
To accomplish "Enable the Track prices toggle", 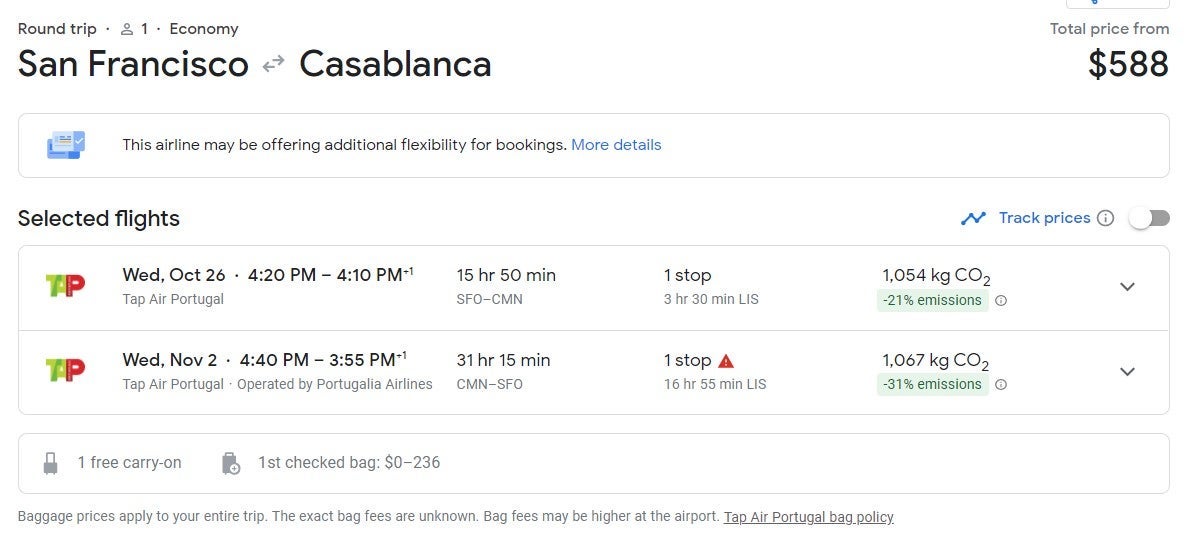I will tap(1149, 218).
